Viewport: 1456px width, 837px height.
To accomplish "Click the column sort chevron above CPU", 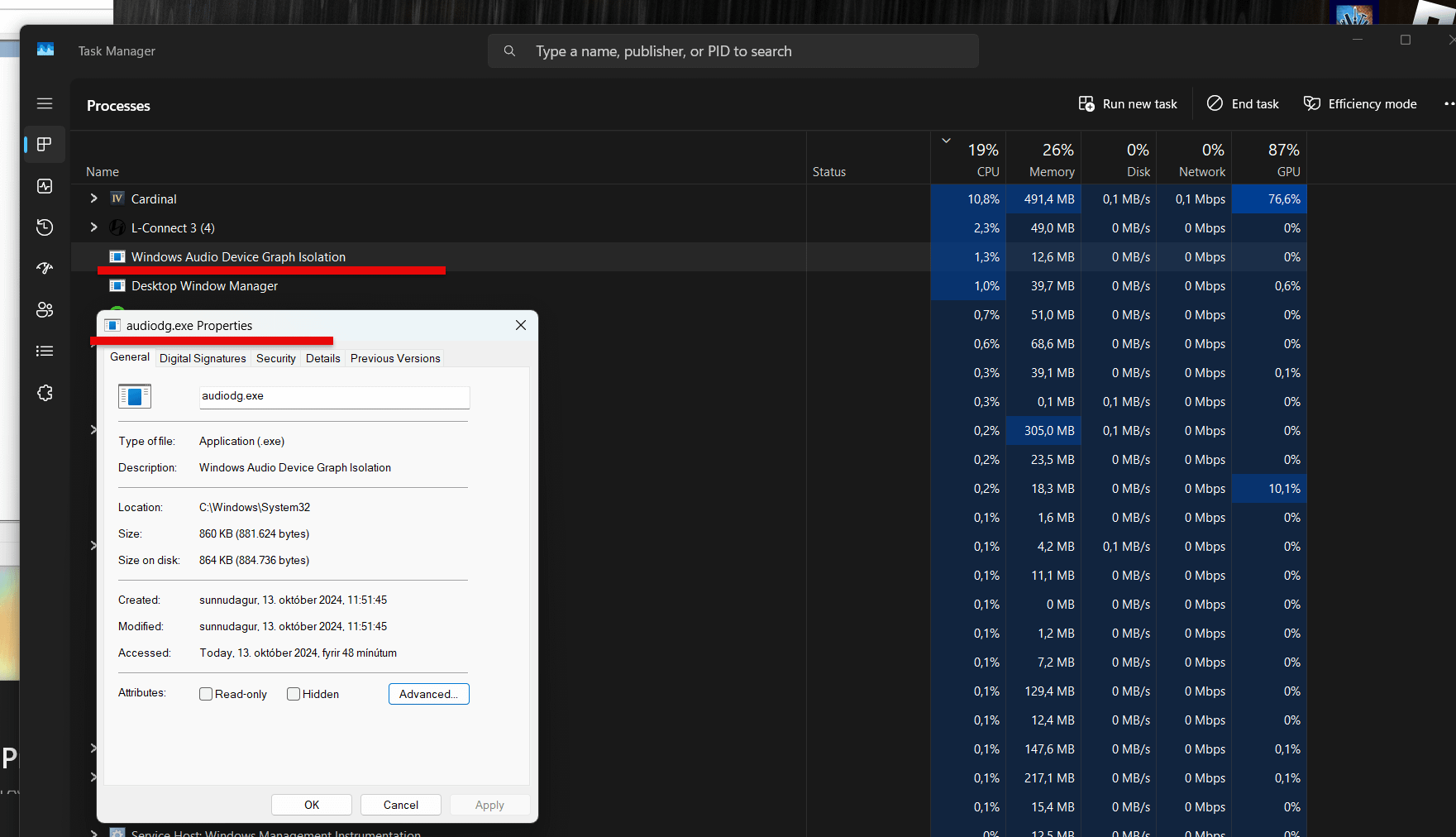I will 946,141.
